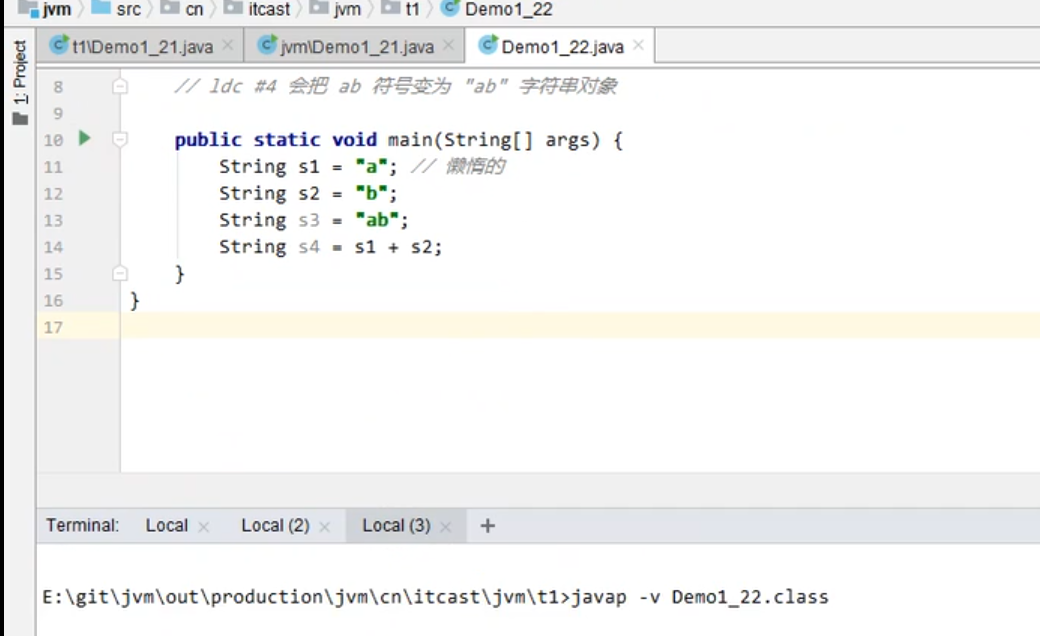The width and height of the screenshot is (1040, 636).
Task: Collapse the comment block at line 8
Action: [x=120, y=86]
